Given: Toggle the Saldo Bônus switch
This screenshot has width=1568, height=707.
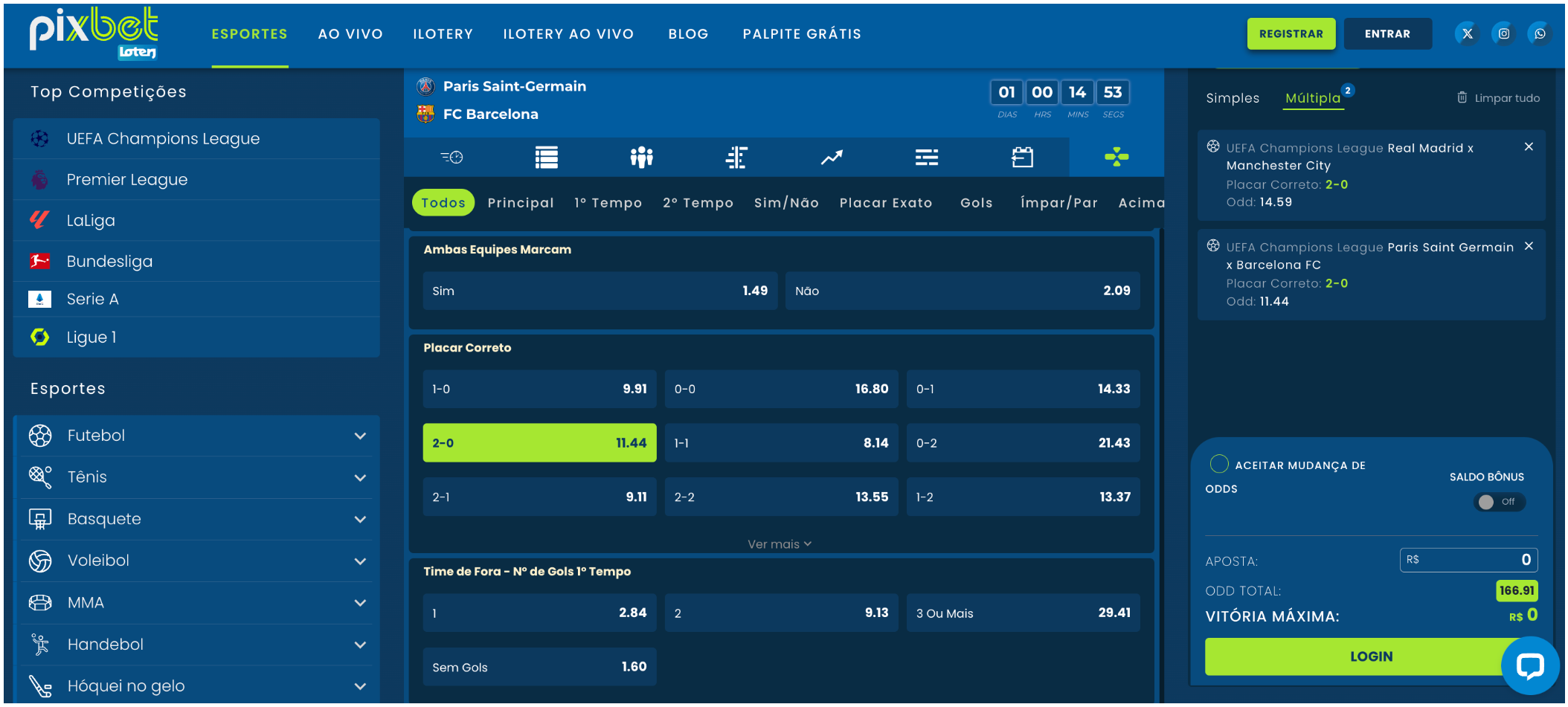Looking at the screenshot, I should (1499, 502).
